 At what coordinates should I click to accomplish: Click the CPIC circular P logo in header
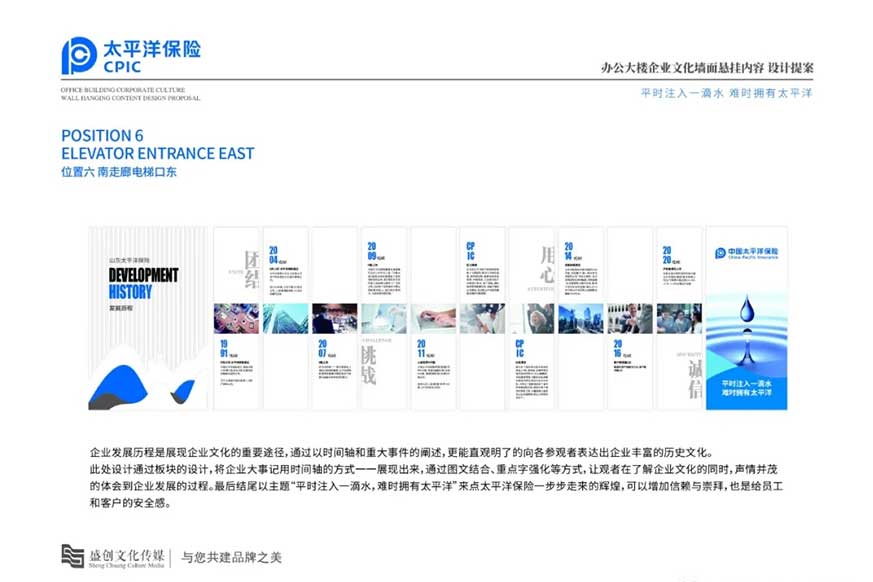click(x=79, y=56)
